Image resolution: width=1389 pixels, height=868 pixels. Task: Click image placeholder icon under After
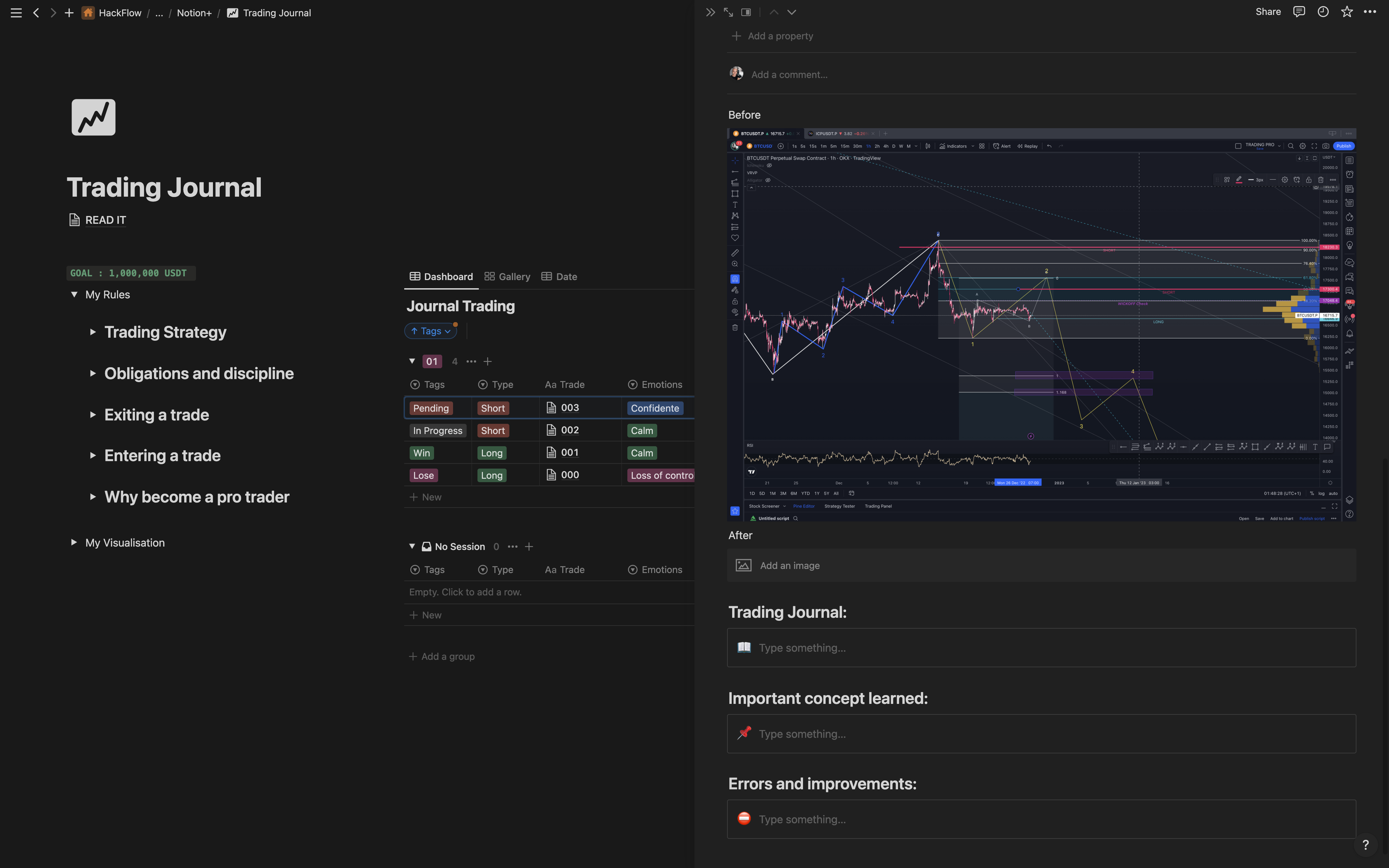pyautogui.click(x=743, y=566)
